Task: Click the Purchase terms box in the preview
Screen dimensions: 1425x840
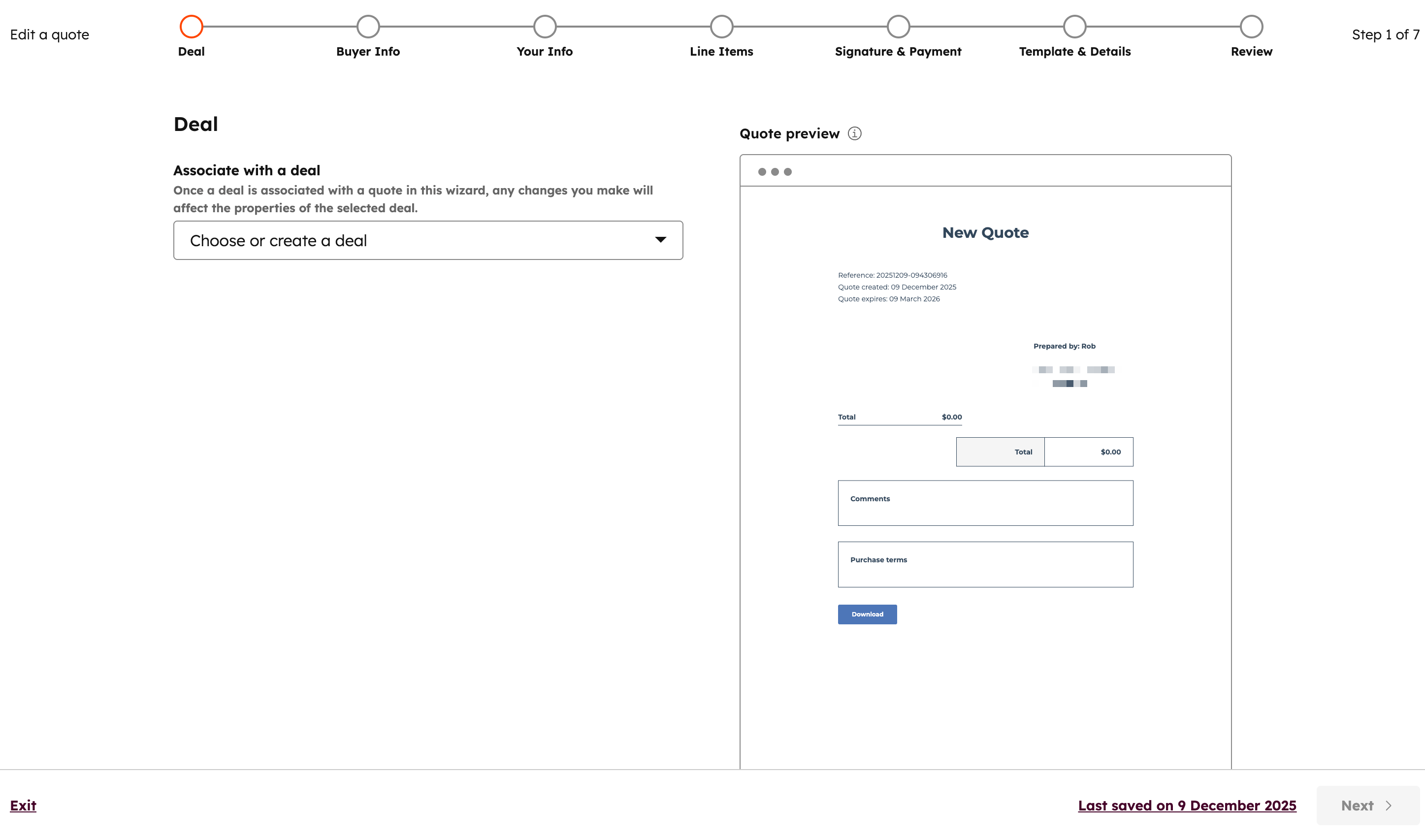Action: click(x=985, y=564)
